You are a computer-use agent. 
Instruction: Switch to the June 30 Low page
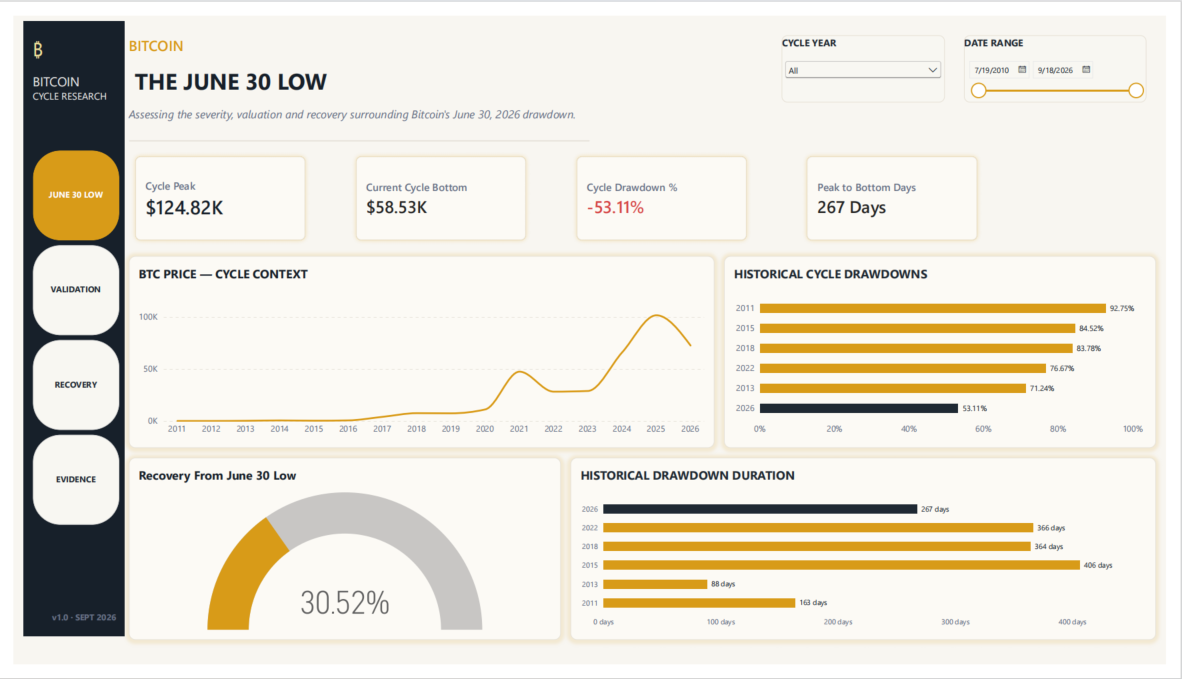pos(76,195)
